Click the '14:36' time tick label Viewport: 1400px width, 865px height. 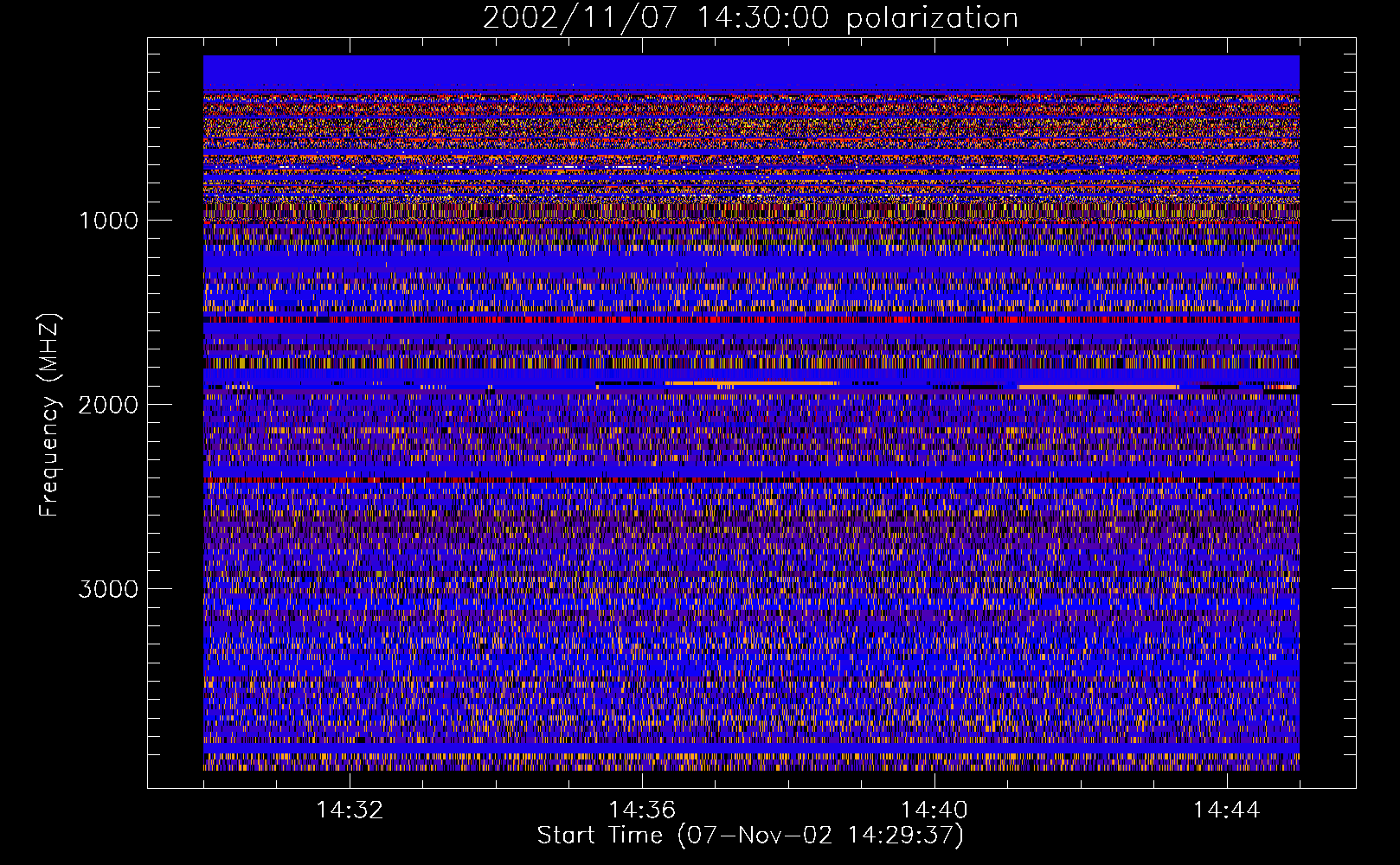642,810
